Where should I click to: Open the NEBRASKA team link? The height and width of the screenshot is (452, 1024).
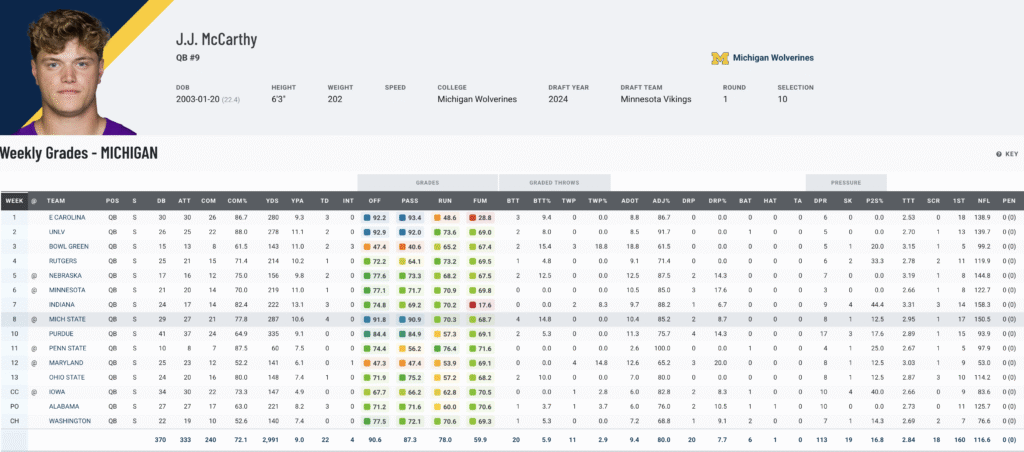[65, 276]
